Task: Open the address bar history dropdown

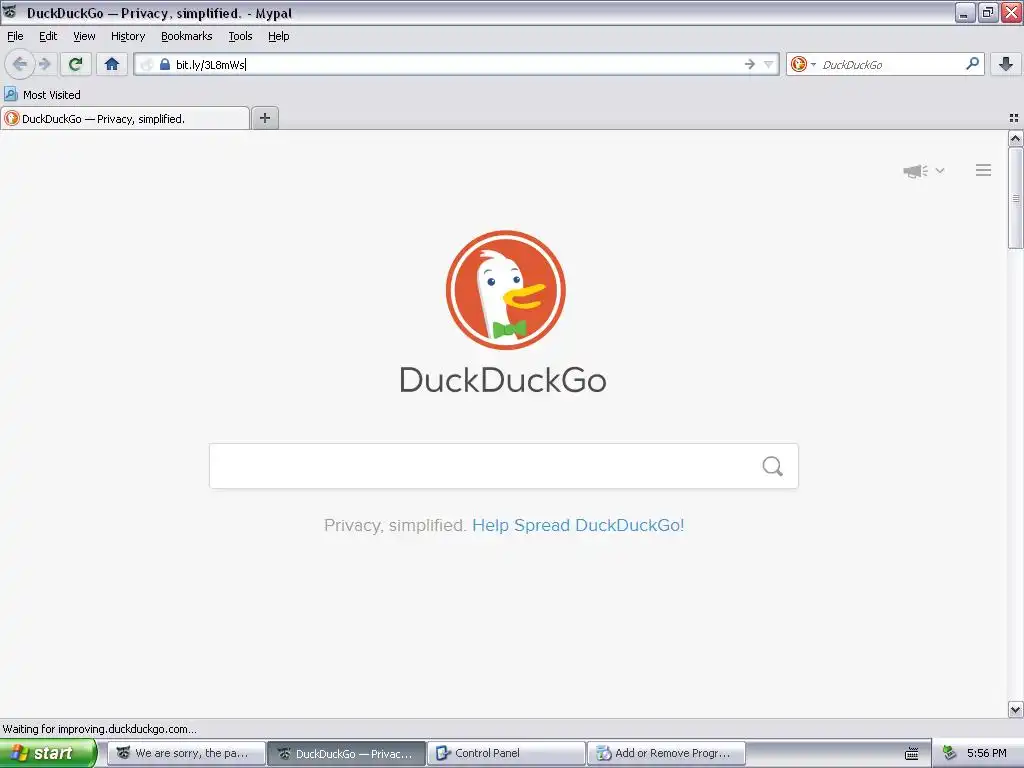Action: point(769,64)
